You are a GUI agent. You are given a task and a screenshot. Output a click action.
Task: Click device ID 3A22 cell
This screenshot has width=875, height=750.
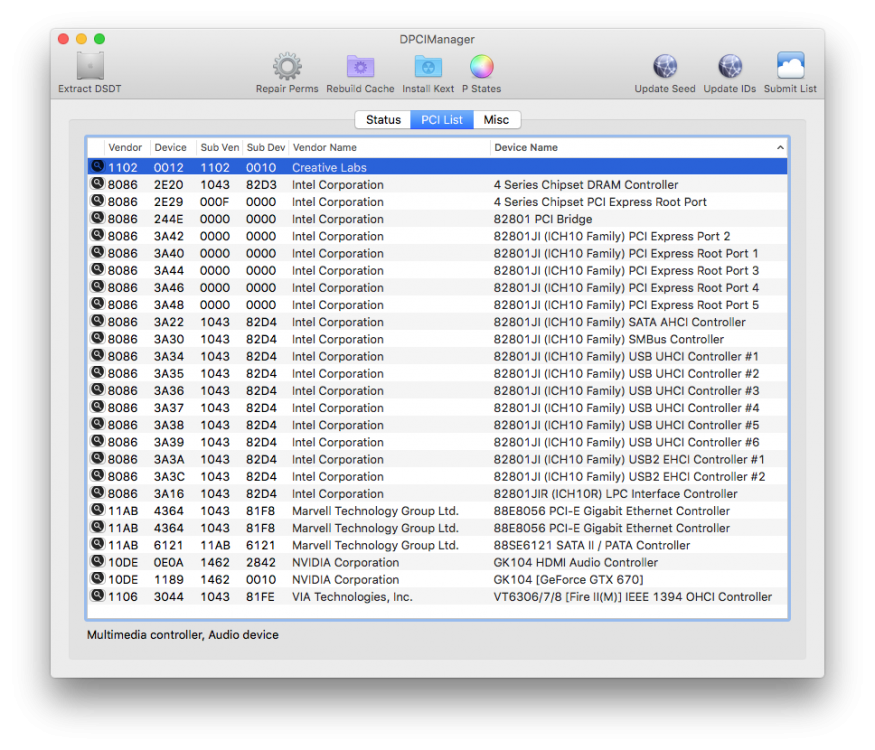pyautogui.click(x=169, y=322)
